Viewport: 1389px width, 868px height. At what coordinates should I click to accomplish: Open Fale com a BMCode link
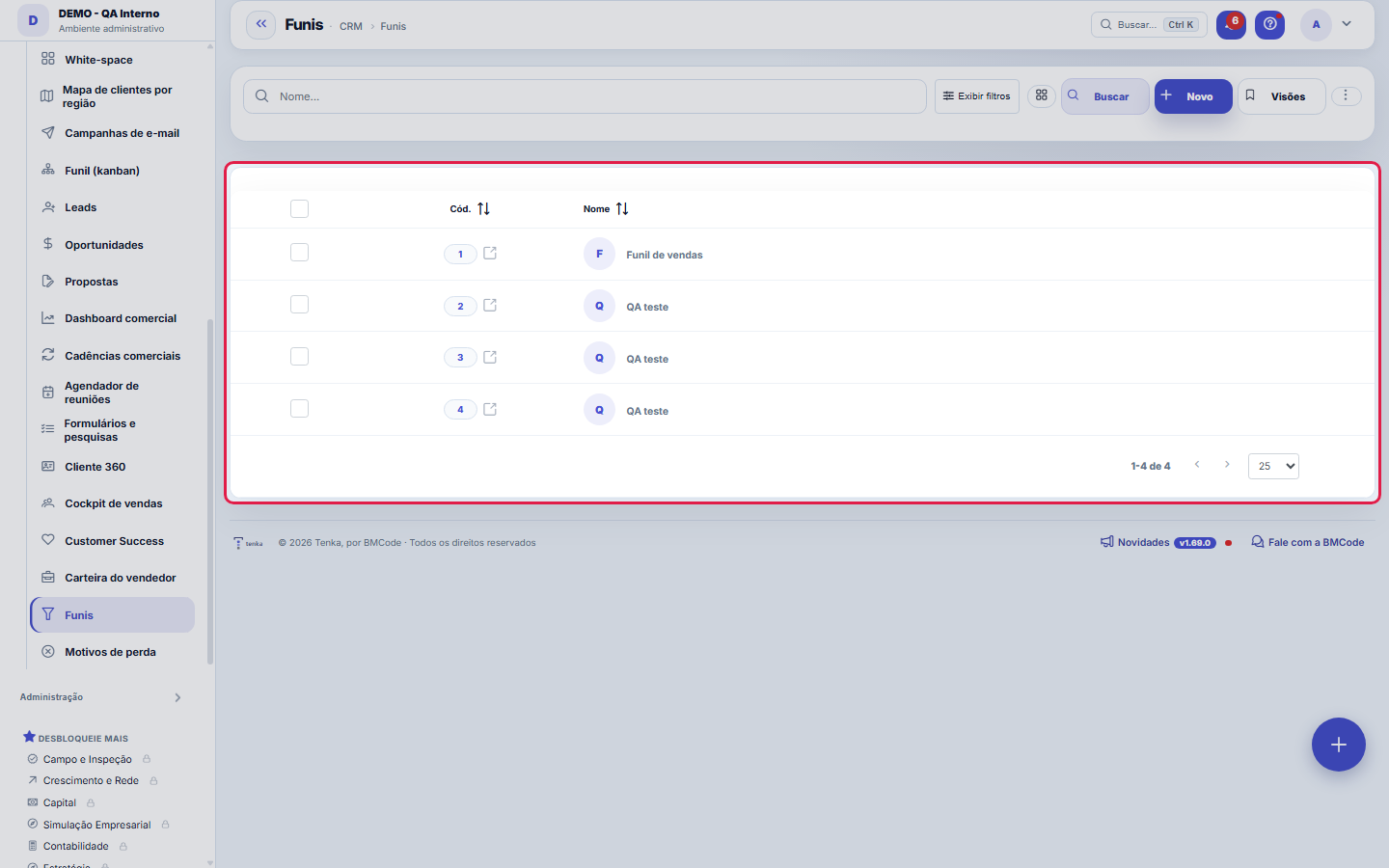(x=1308, y=542)
